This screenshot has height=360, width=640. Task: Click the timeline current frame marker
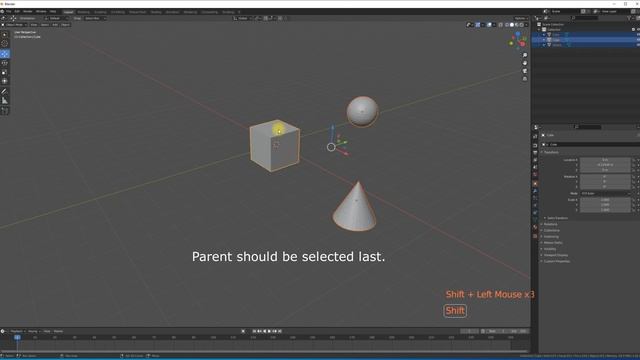pos(17,337)
